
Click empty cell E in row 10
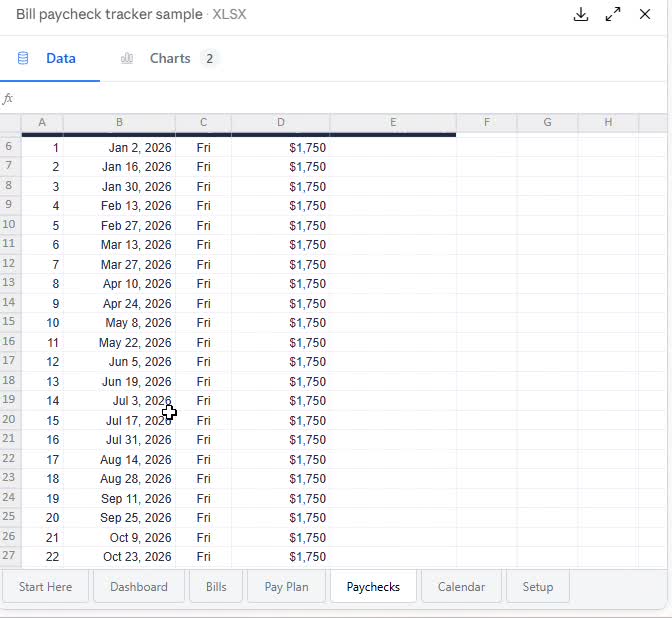point(393,226)
